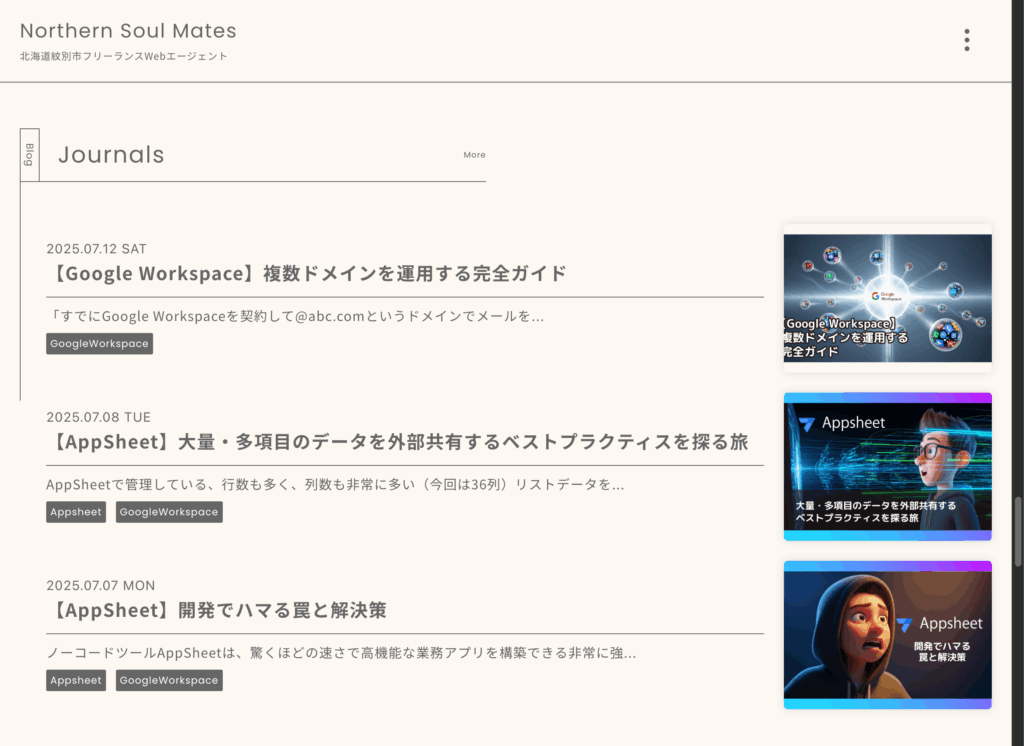Click the 2025.07.07 MON date text

(x=101, y=585)
